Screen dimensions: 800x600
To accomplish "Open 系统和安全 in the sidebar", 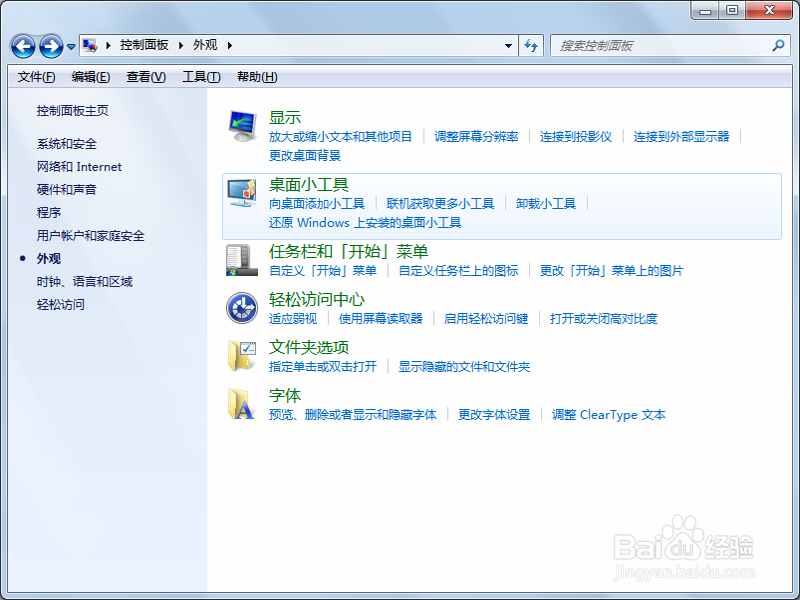I will click(x=67, y=144).
